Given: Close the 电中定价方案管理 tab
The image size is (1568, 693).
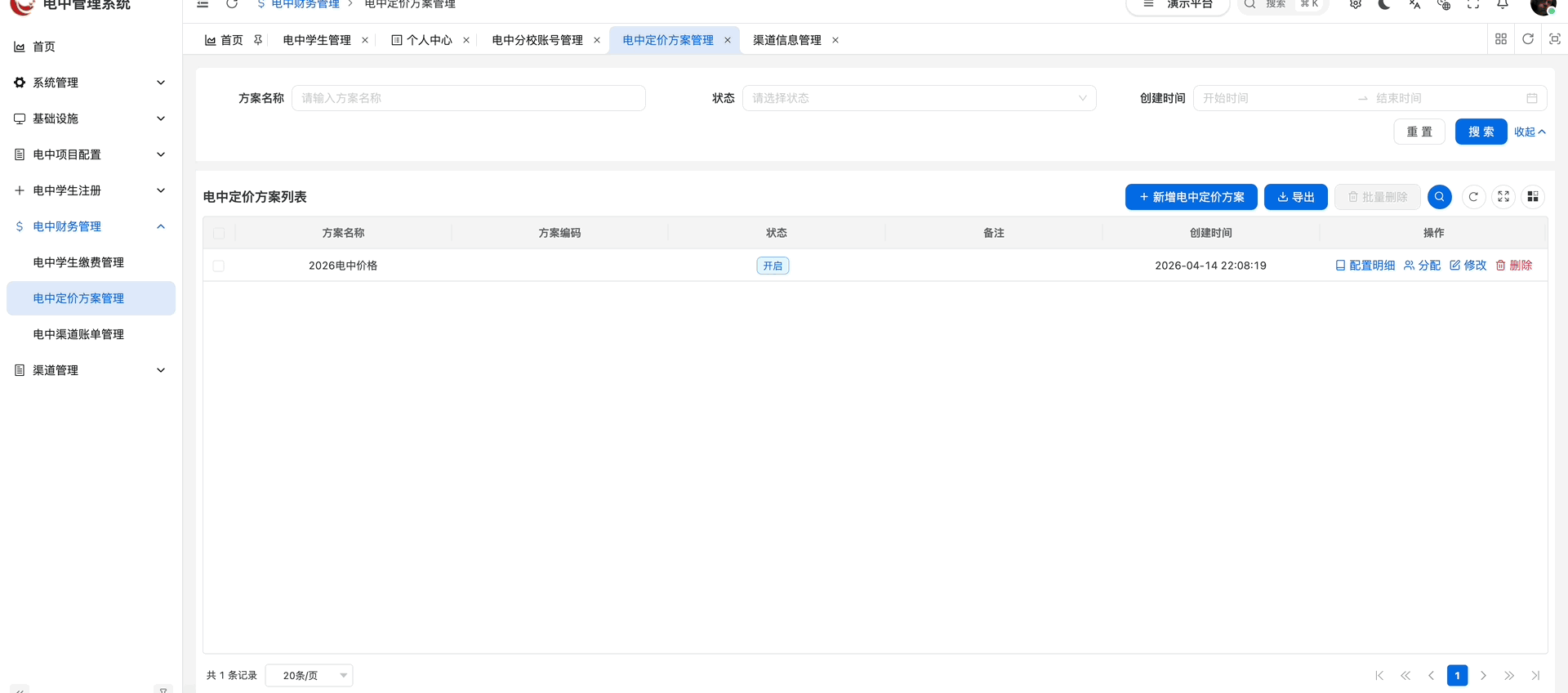Looking at the screenshot, I should point(728,40).
